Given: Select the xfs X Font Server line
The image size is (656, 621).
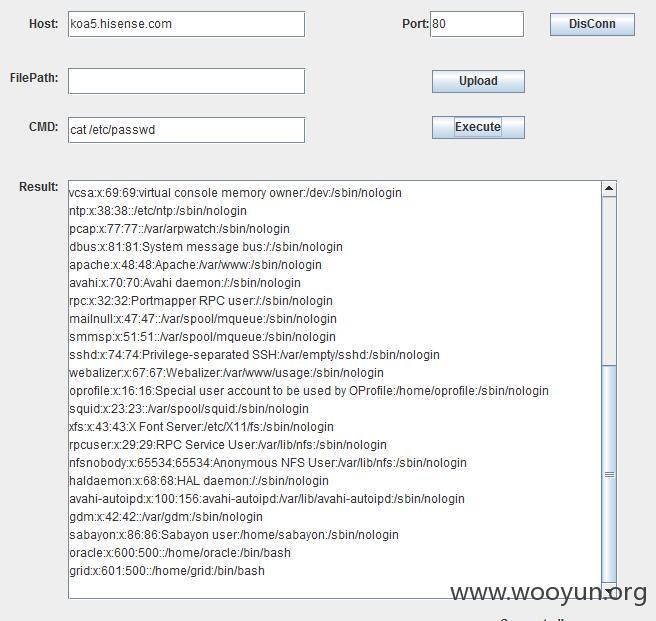Looking at the screenshot, I should 201,427.
